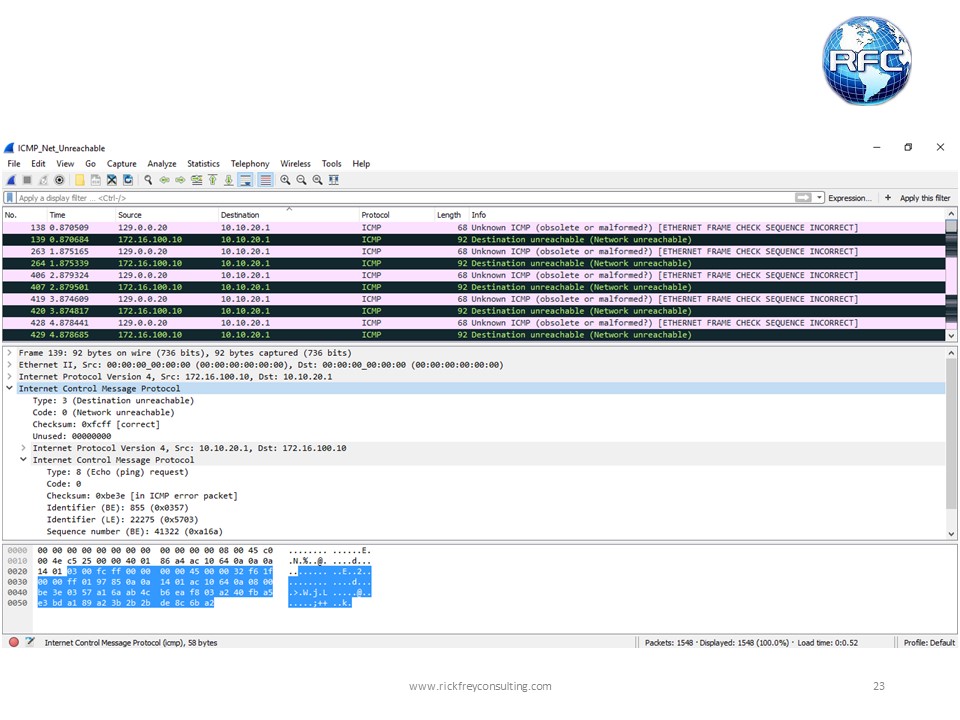Select the Checksum: 0xfcff [correct] field
The width and height of the screenshot is (960, 720).
[x=96, y=424]
